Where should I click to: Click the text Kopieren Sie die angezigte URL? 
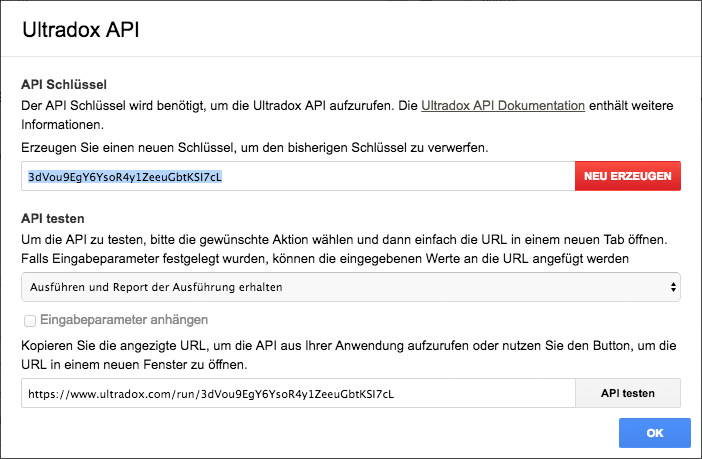tap(114, 346)
